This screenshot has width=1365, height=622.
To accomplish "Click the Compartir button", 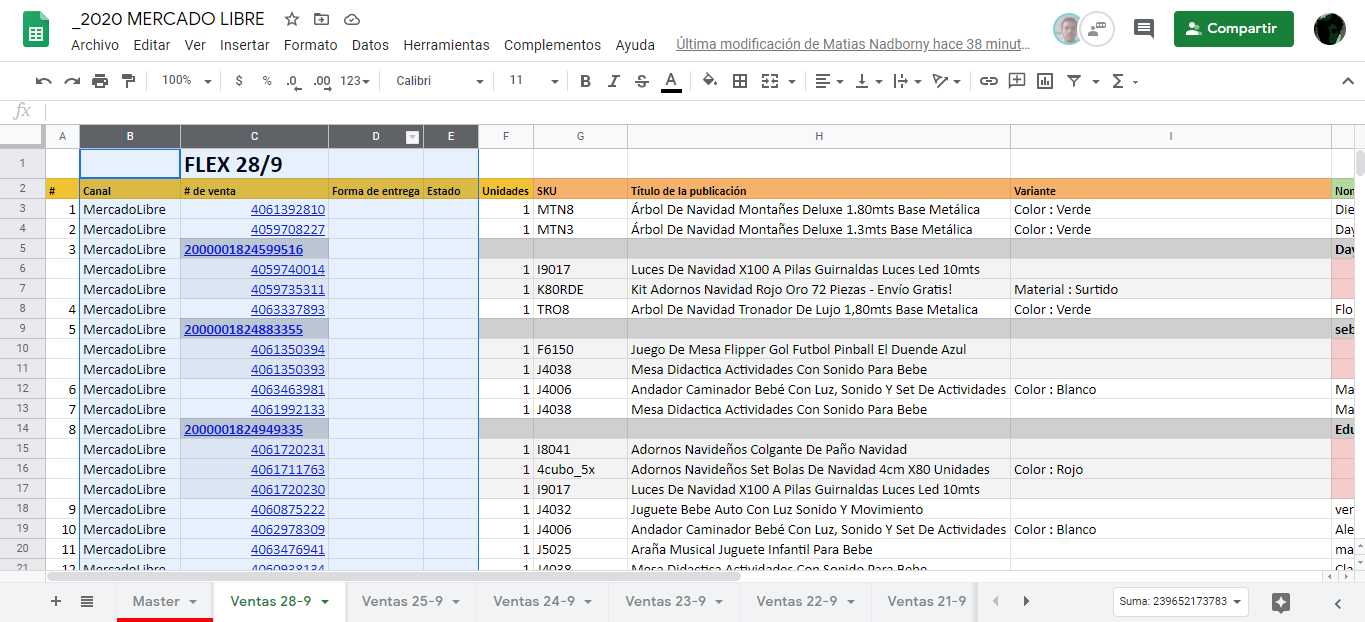I will pos(1233,29).
